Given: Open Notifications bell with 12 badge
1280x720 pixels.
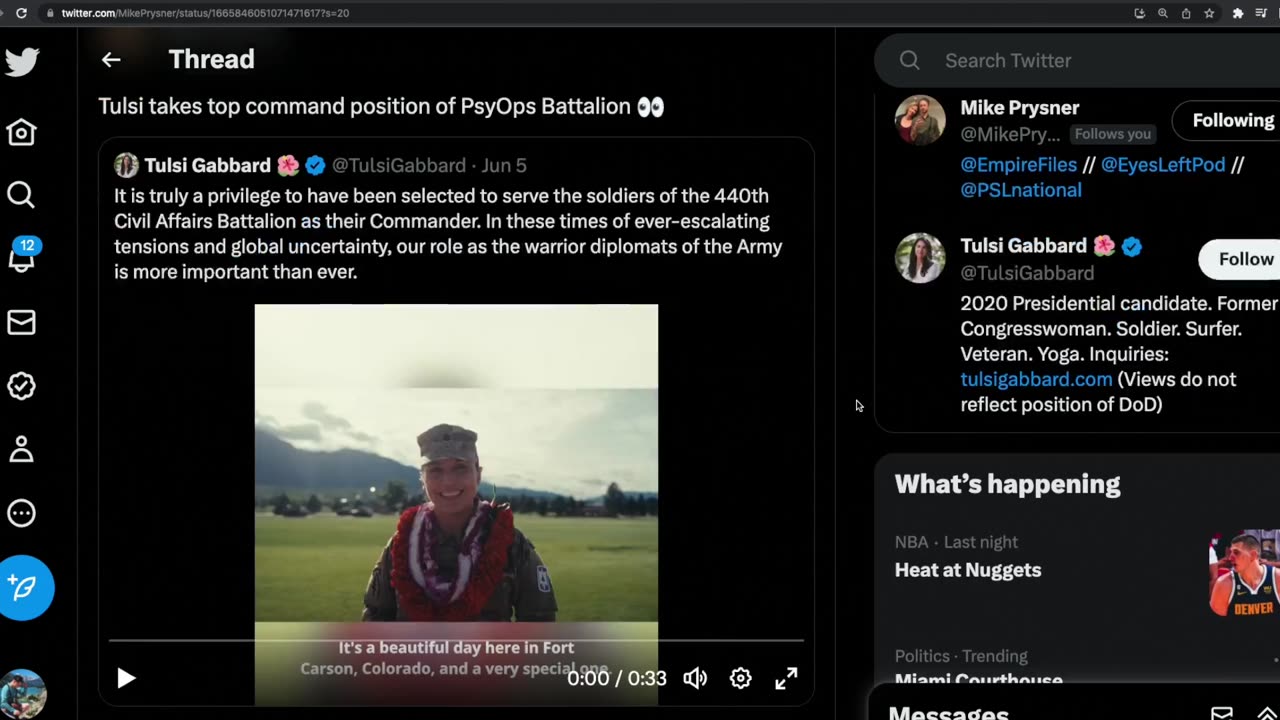Looking at the screenshot, I should (x=22, y=256).
